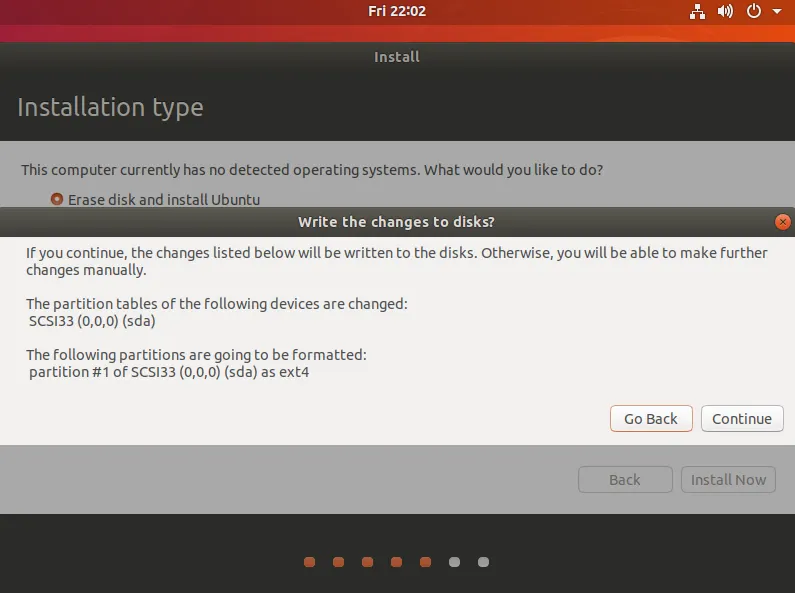The image size is (795, 593).
Task: Click the If you continue warning text
Action: pos(397,261)
